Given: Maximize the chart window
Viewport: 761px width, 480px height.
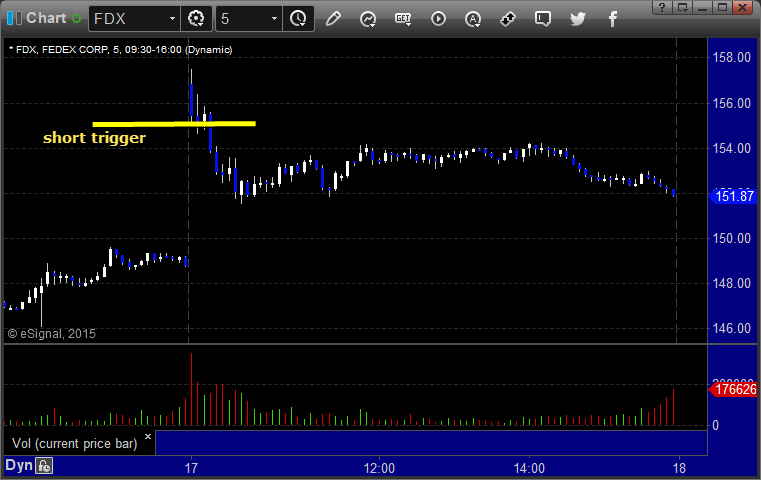Looking at the screenshot, I should [x=722, y=7].
